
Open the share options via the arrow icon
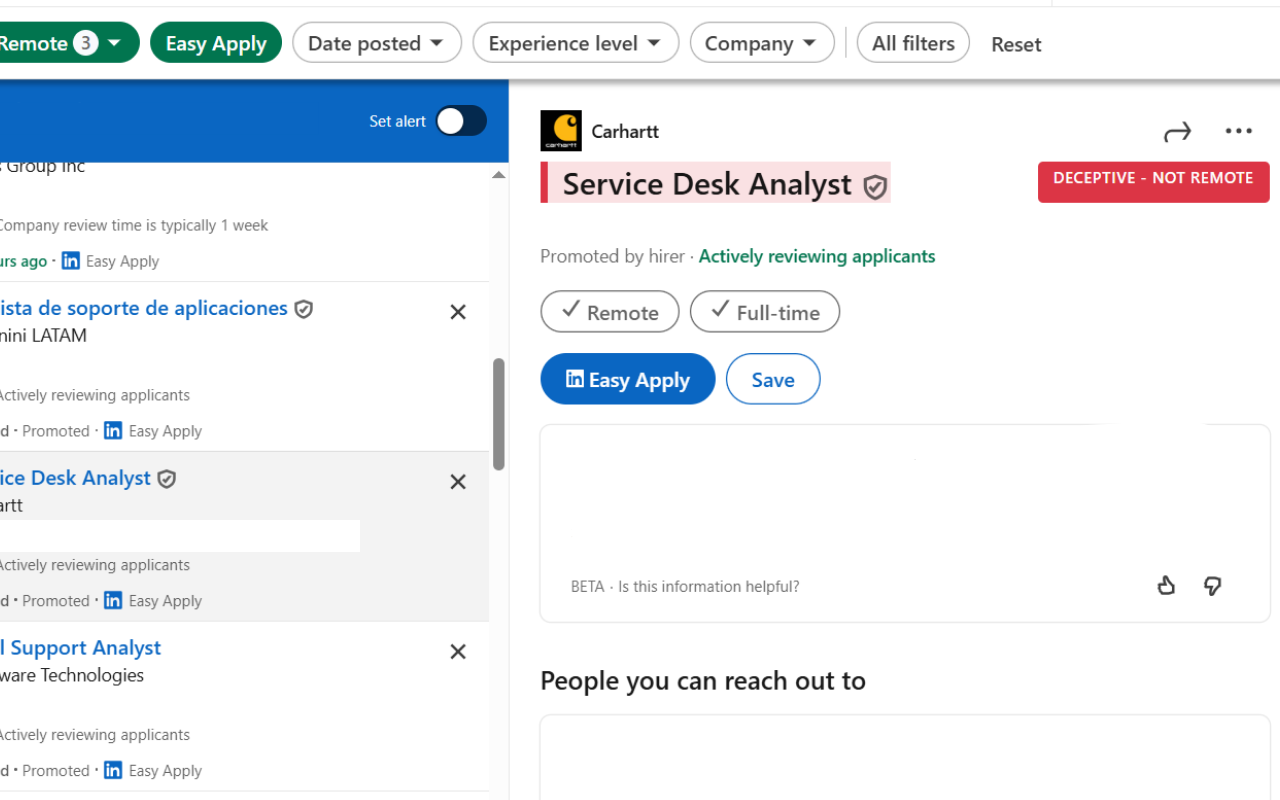(1177, 131)
